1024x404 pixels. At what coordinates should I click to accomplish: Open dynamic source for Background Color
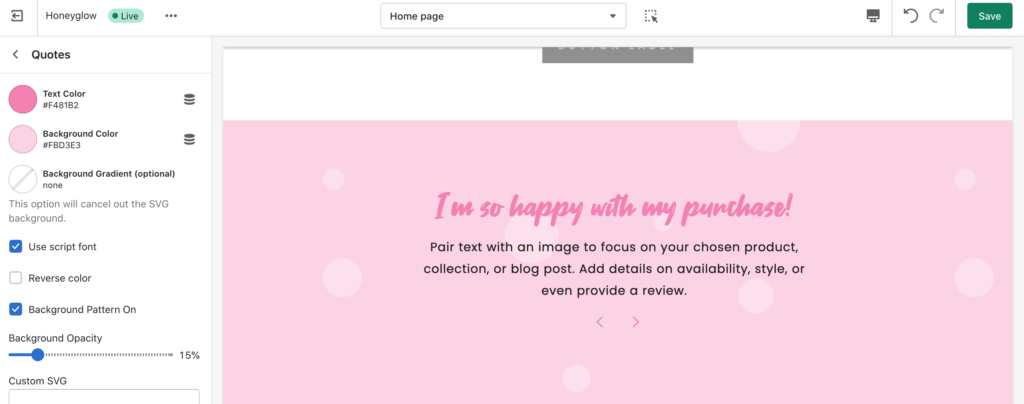tap(189, 139)
